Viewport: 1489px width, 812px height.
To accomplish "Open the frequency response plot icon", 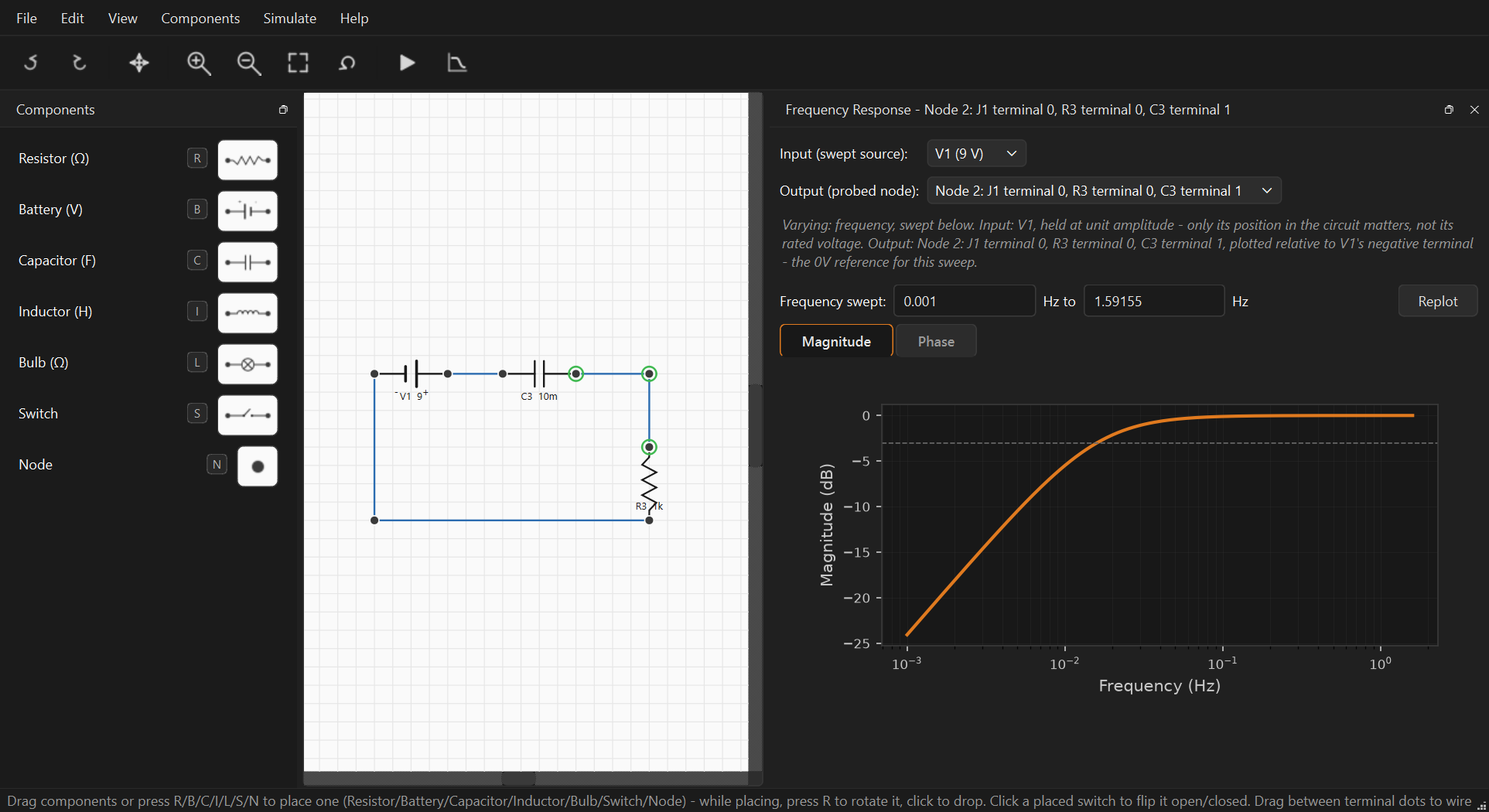I will [457, 63].
